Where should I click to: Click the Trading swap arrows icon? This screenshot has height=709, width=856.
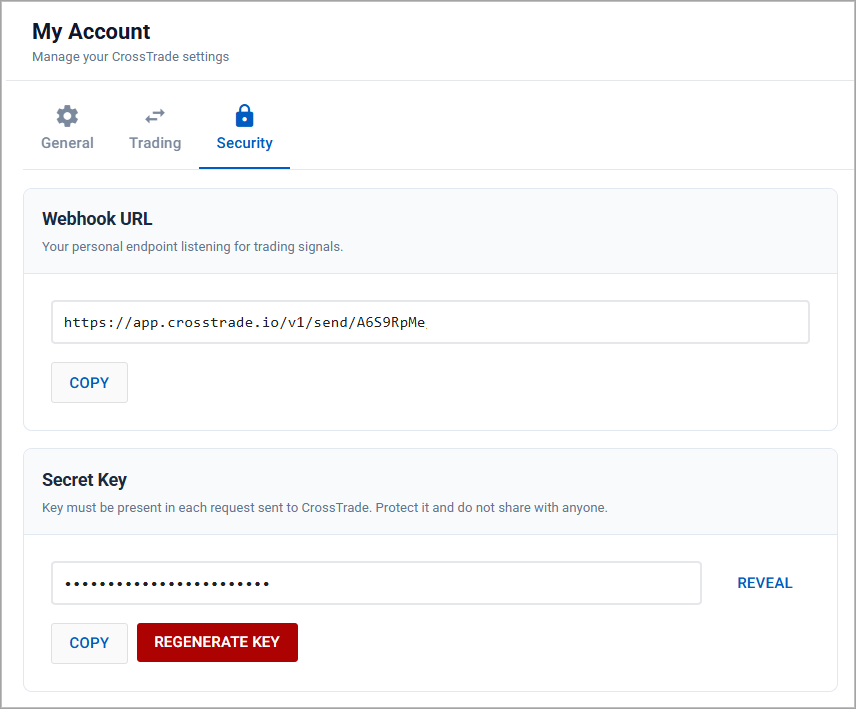[x=155, y=115]
